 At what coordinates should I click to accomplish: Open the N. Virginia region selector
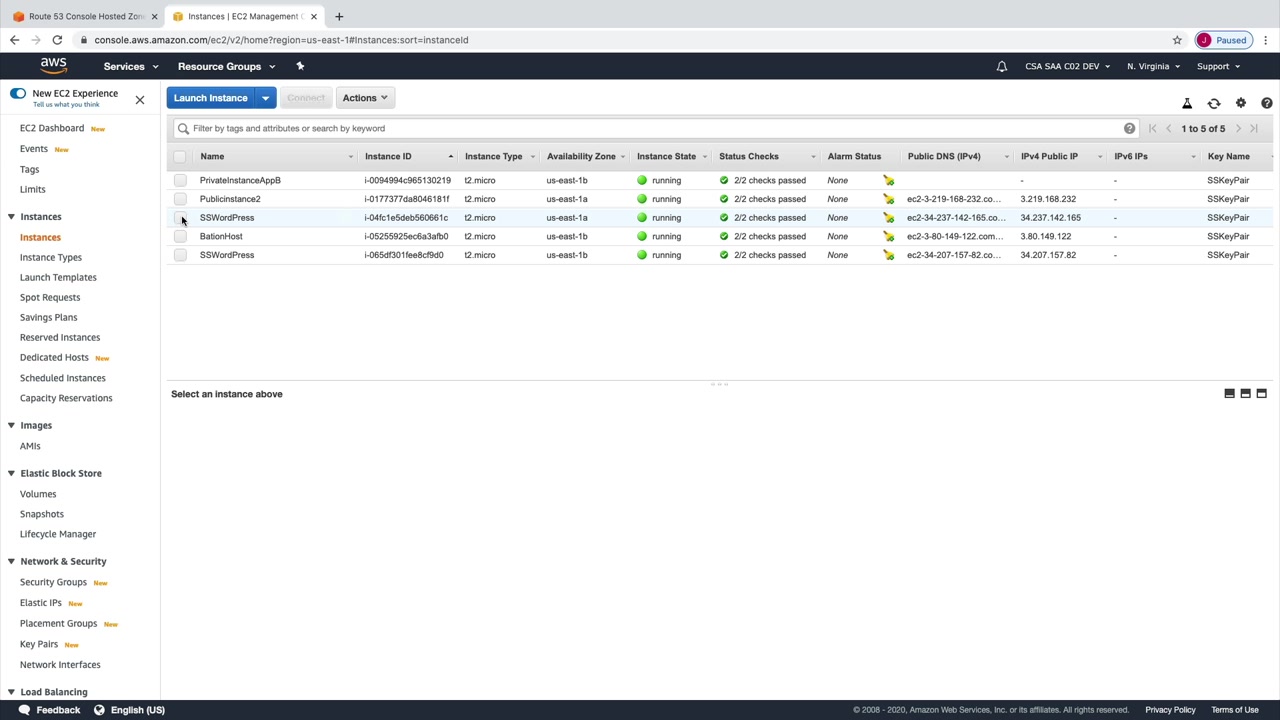tap(1153, 67)
